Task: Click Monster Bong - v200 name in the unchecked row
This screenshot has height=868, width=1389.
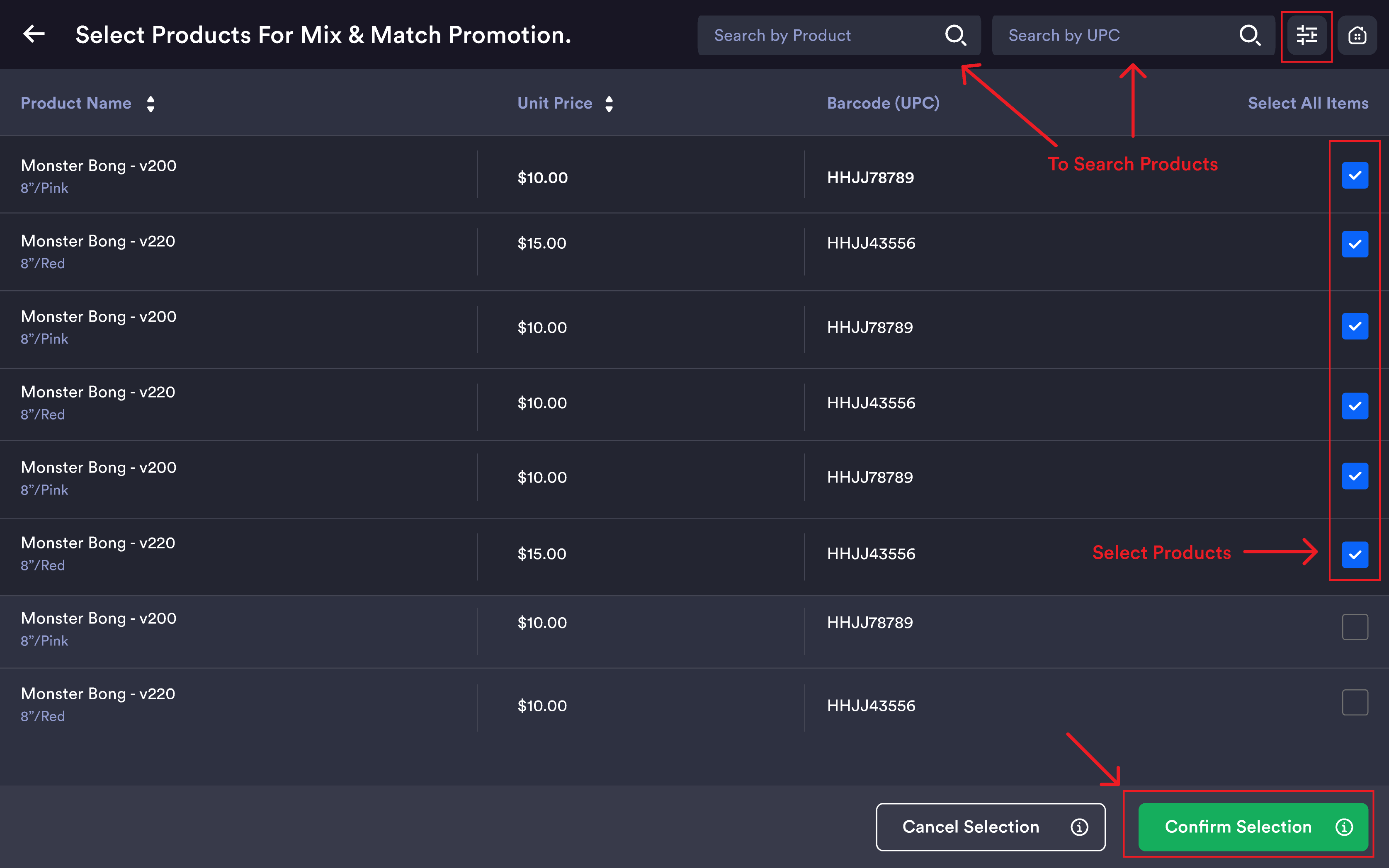Action: pos(99,618)
